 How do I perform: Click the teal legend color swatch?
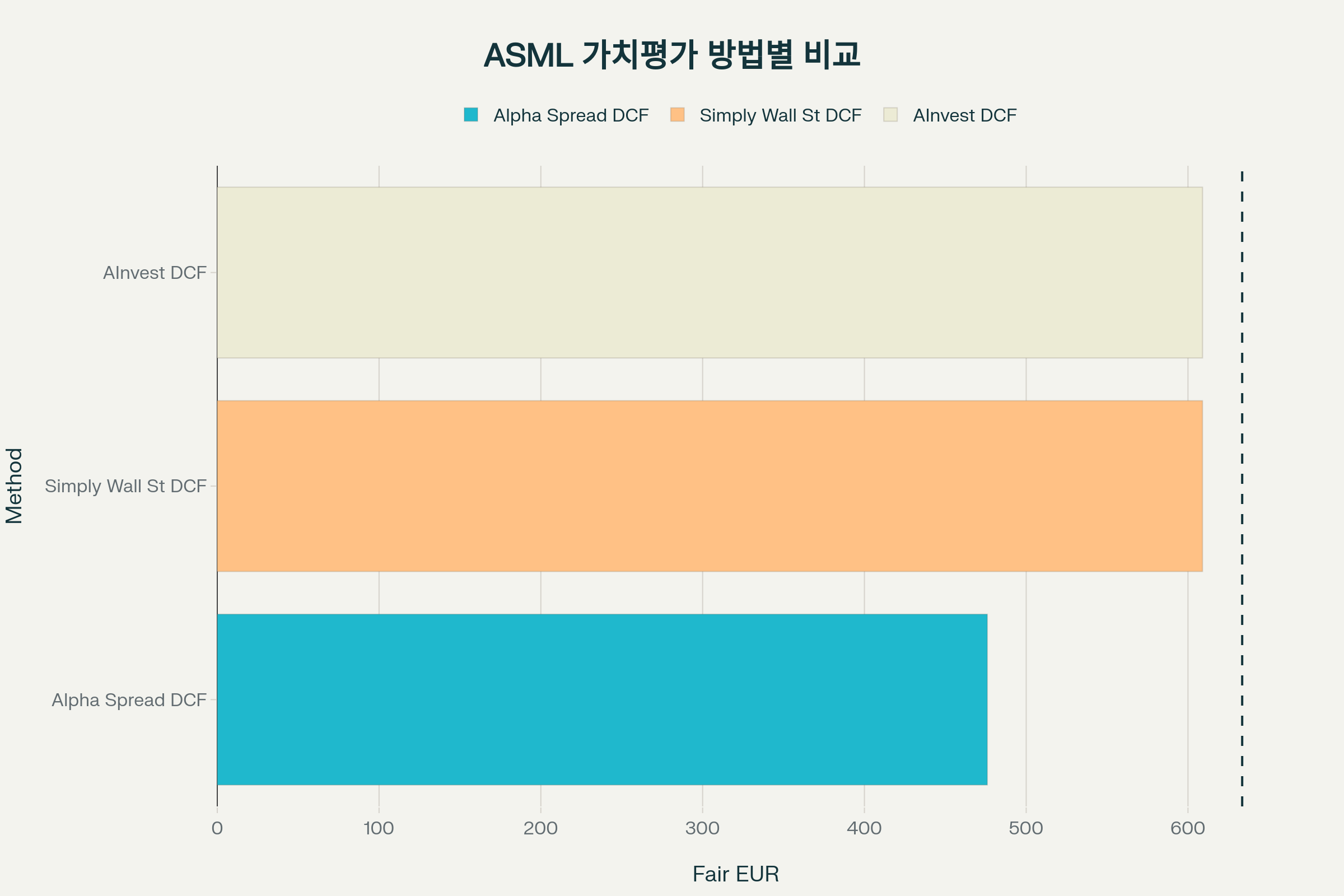pos(473,114)
